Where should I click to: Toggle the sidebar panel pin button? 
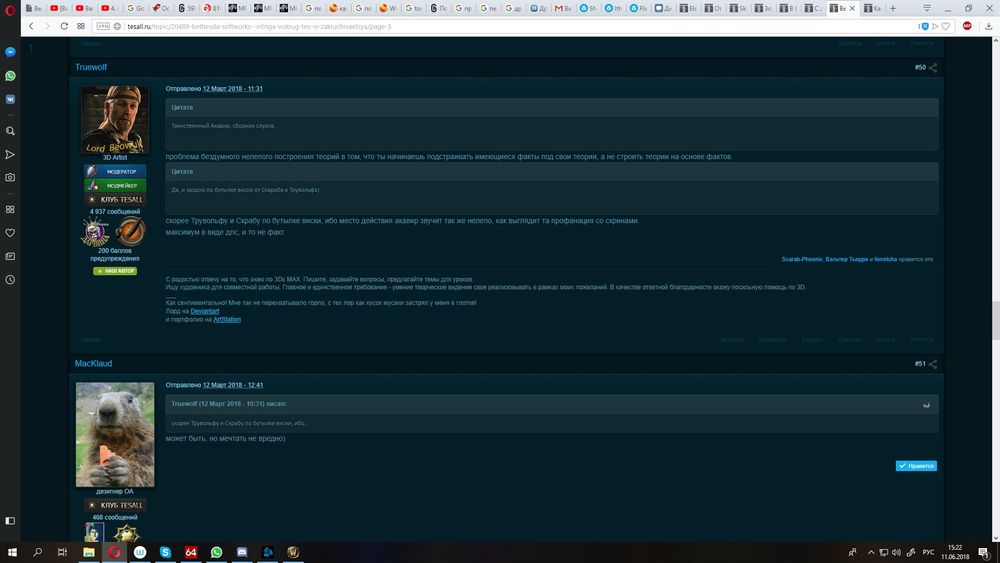[10, 521]
